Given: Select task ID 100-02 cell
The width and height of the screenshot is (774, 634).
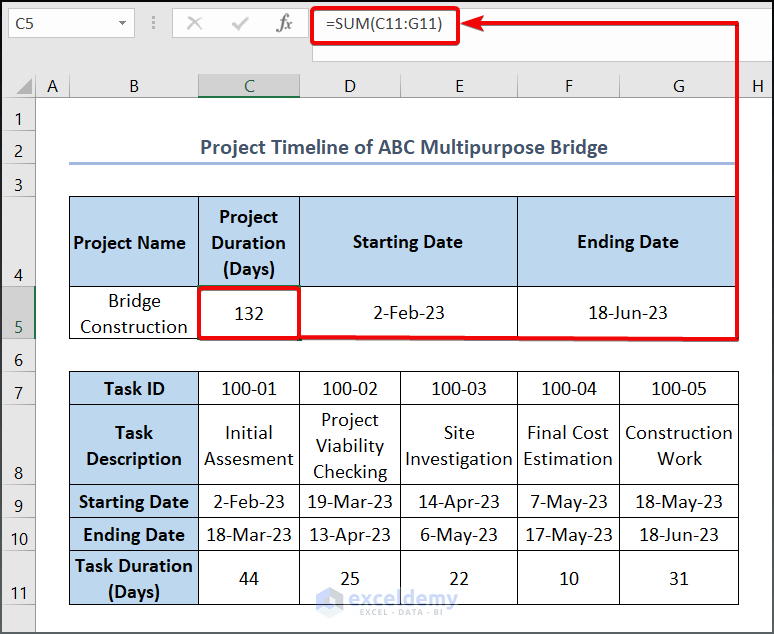Looking at the screenshot, I should [x=350, y=389].
